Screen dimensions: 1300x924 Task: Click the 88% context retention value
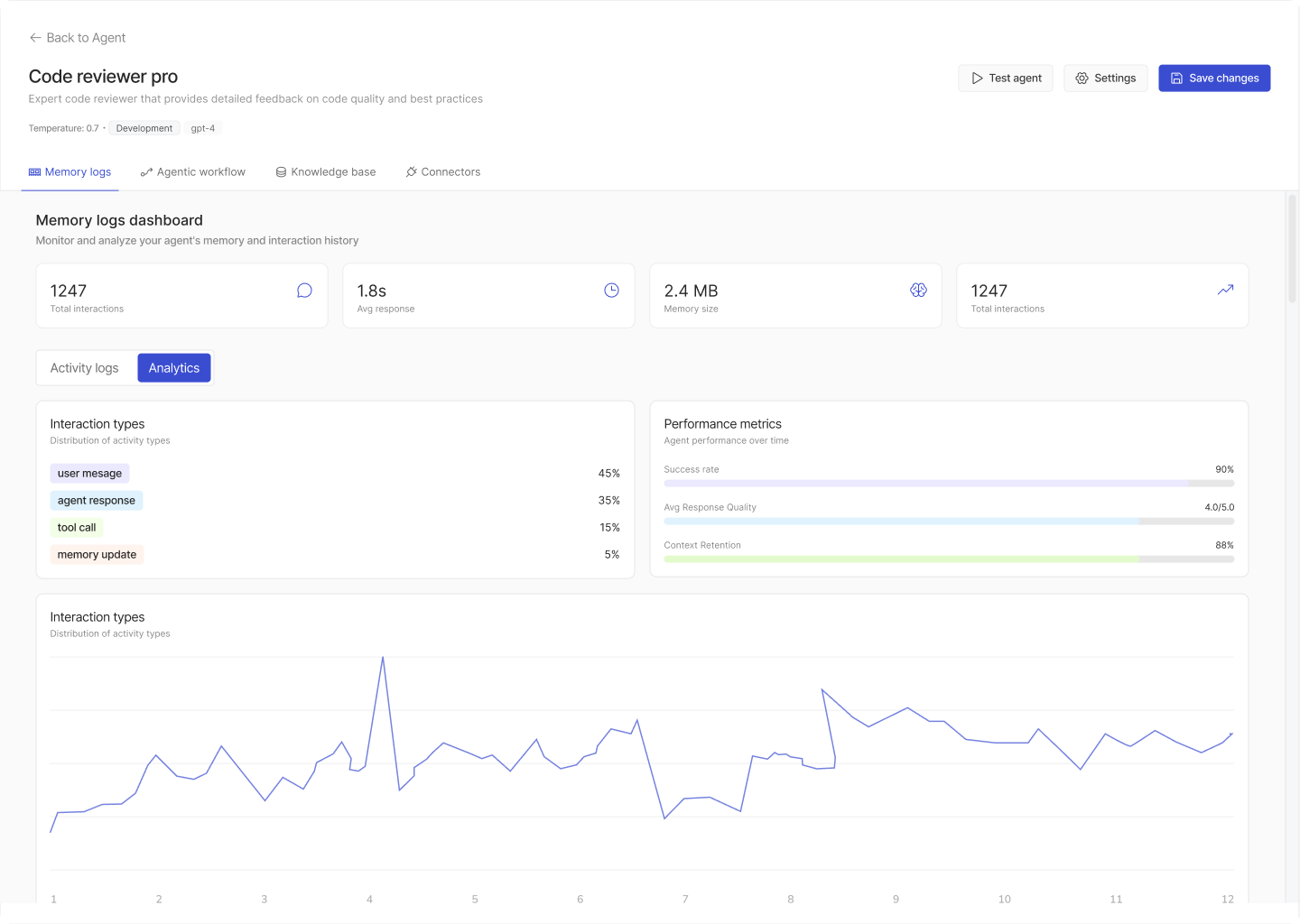click(x=1224, y=545)
